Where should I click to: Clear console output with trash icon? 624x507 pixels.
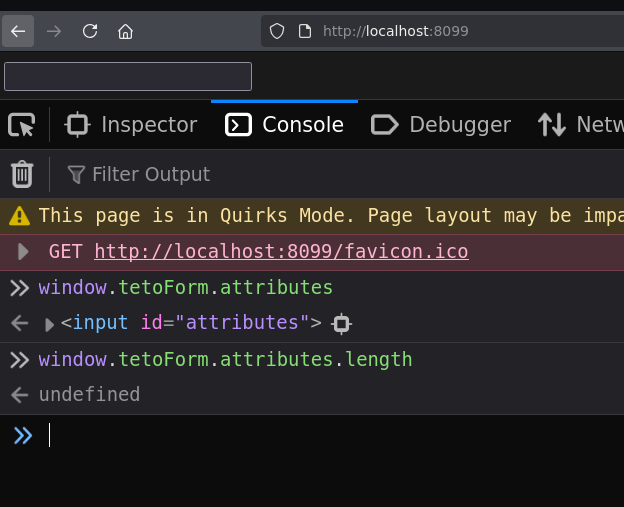pos(22,174)
